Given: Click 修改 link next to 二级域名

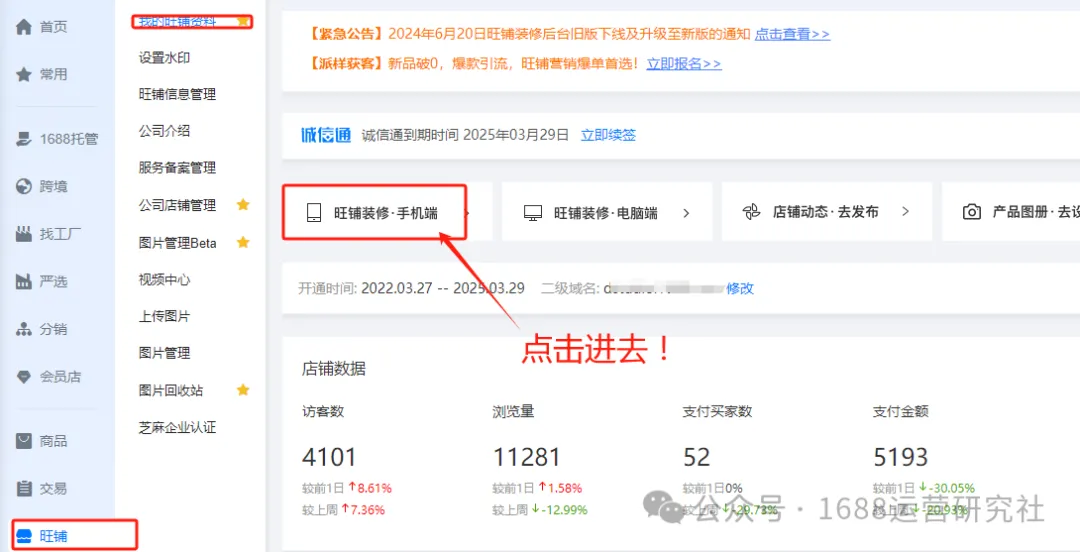Looking at the screenshot, I should click(x=740, y=288).
